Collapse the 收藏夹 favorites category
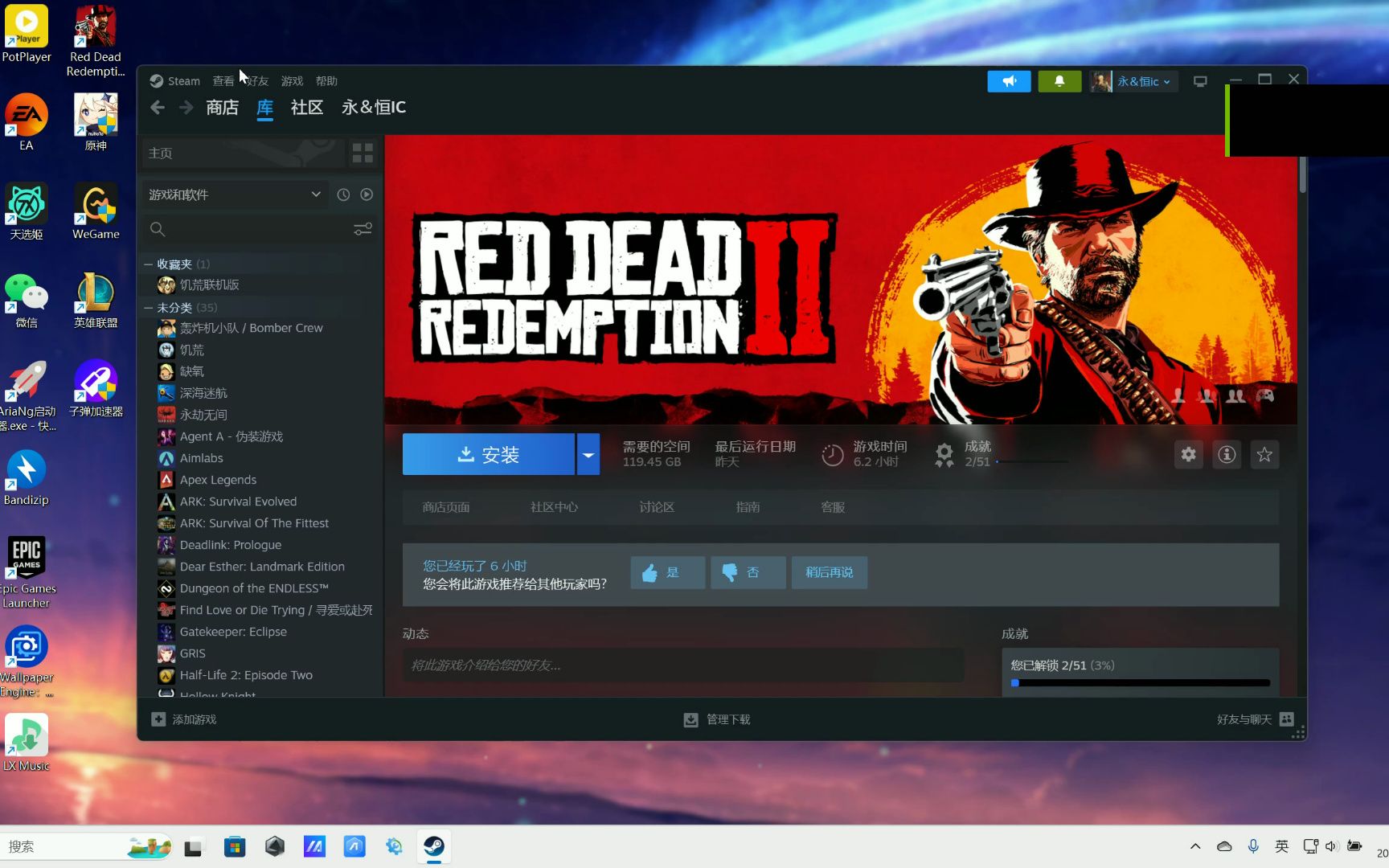Viewport: 1389px width, 868px height. pos(149,264)
